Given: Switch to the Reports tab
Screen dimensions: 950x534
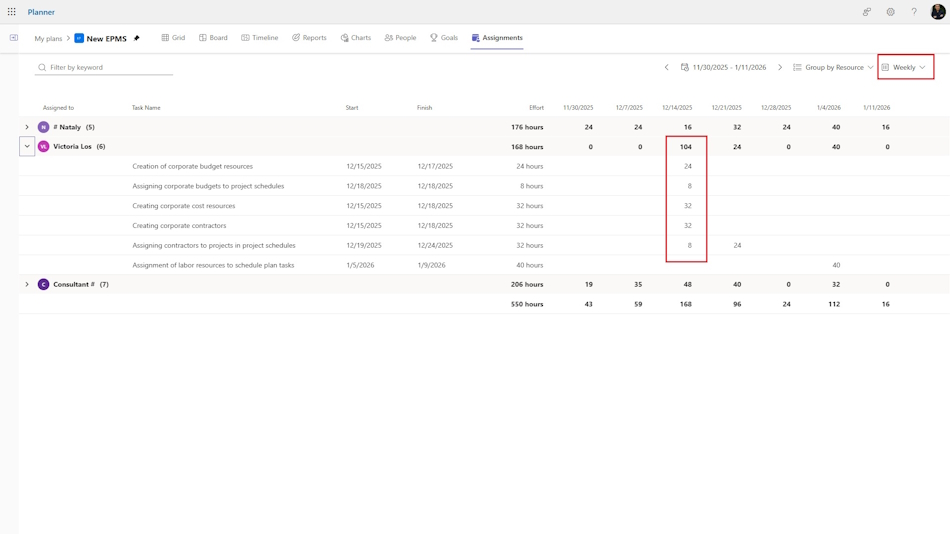Looking at the screenshot, I should (x=309, y=38).
